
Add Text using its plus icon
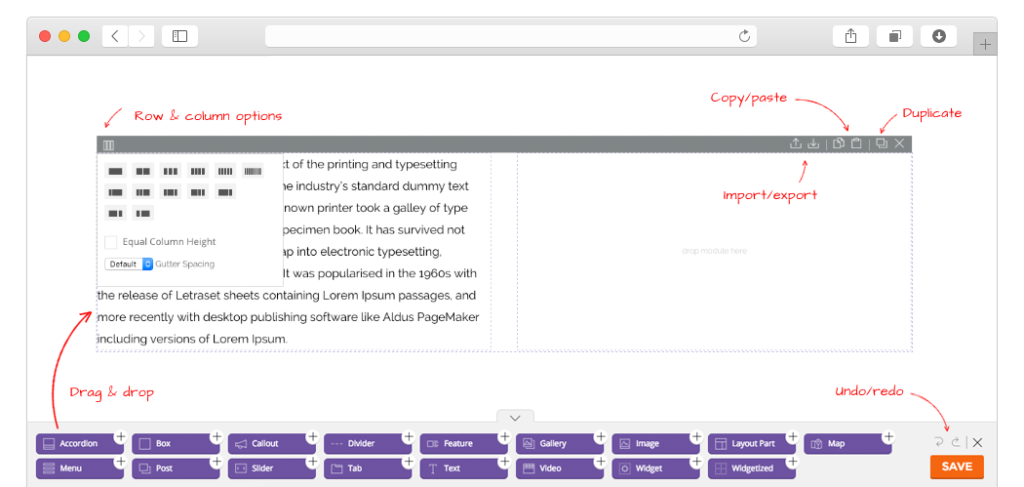pyautogui.click(x=504, y=462)
